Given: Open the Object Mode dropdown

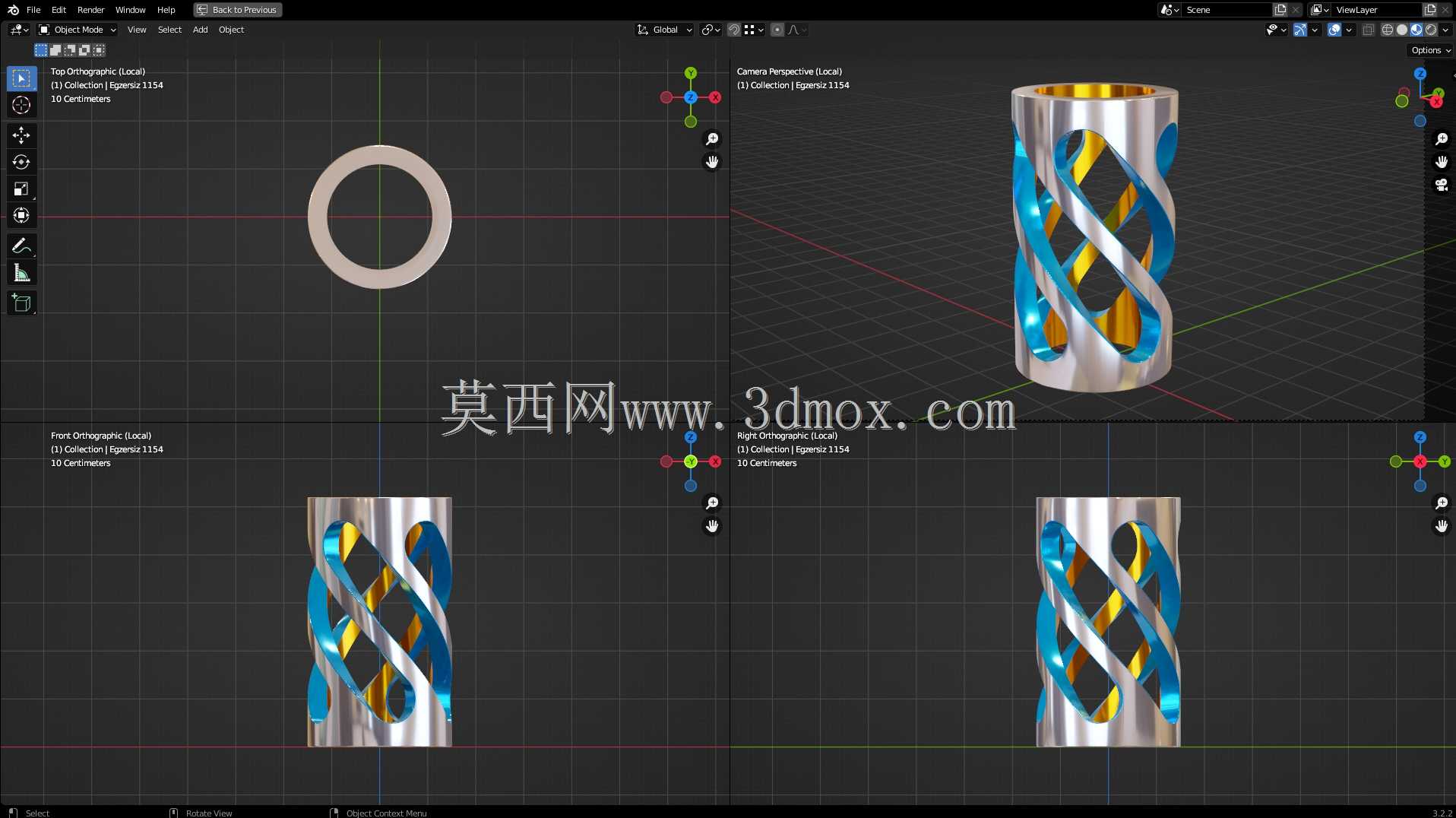Looking at the screenshot, I should point(78,30).
